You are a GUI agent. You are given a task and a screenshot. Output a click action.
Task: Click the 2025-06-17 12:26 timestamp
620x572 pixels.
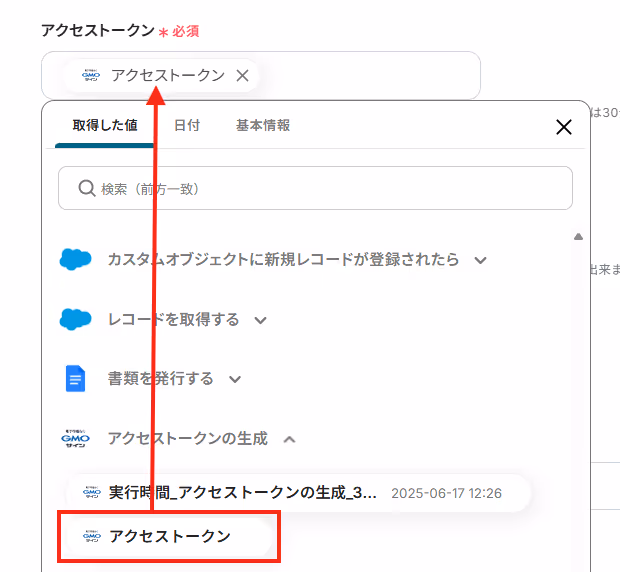(x=446, y=493)
